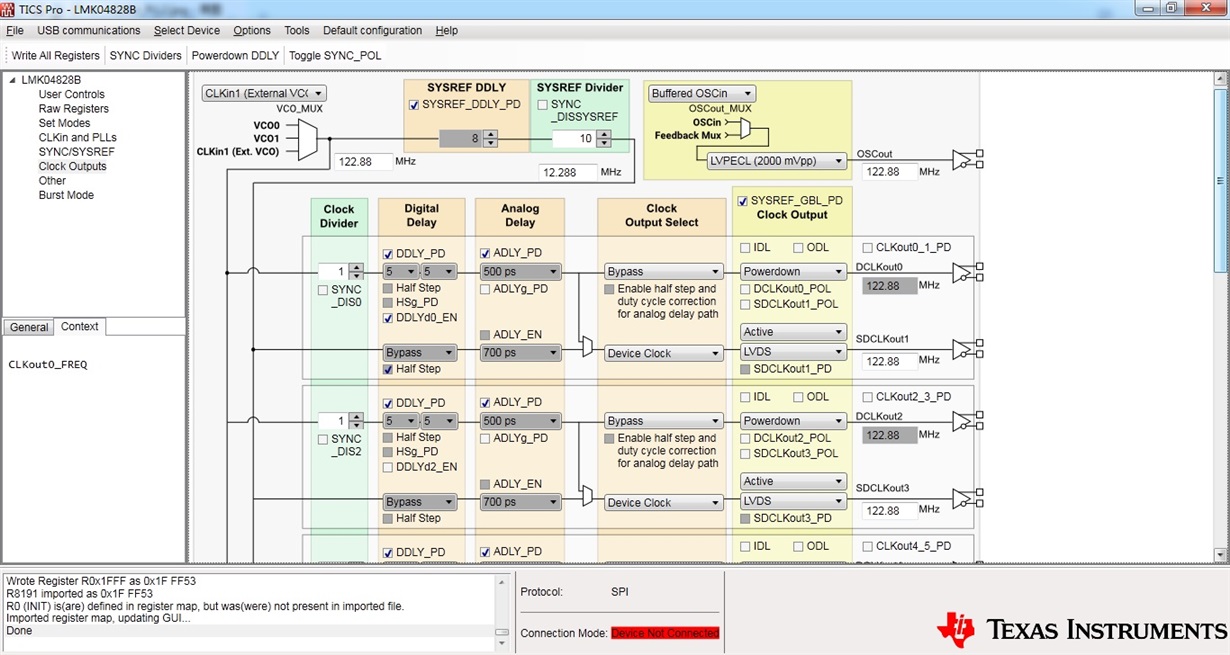This screenshot has width=1230, height=655.
Task: Check DCLKout2_POL checkbox
Action: pyautogui.click(x=746, y=438)
